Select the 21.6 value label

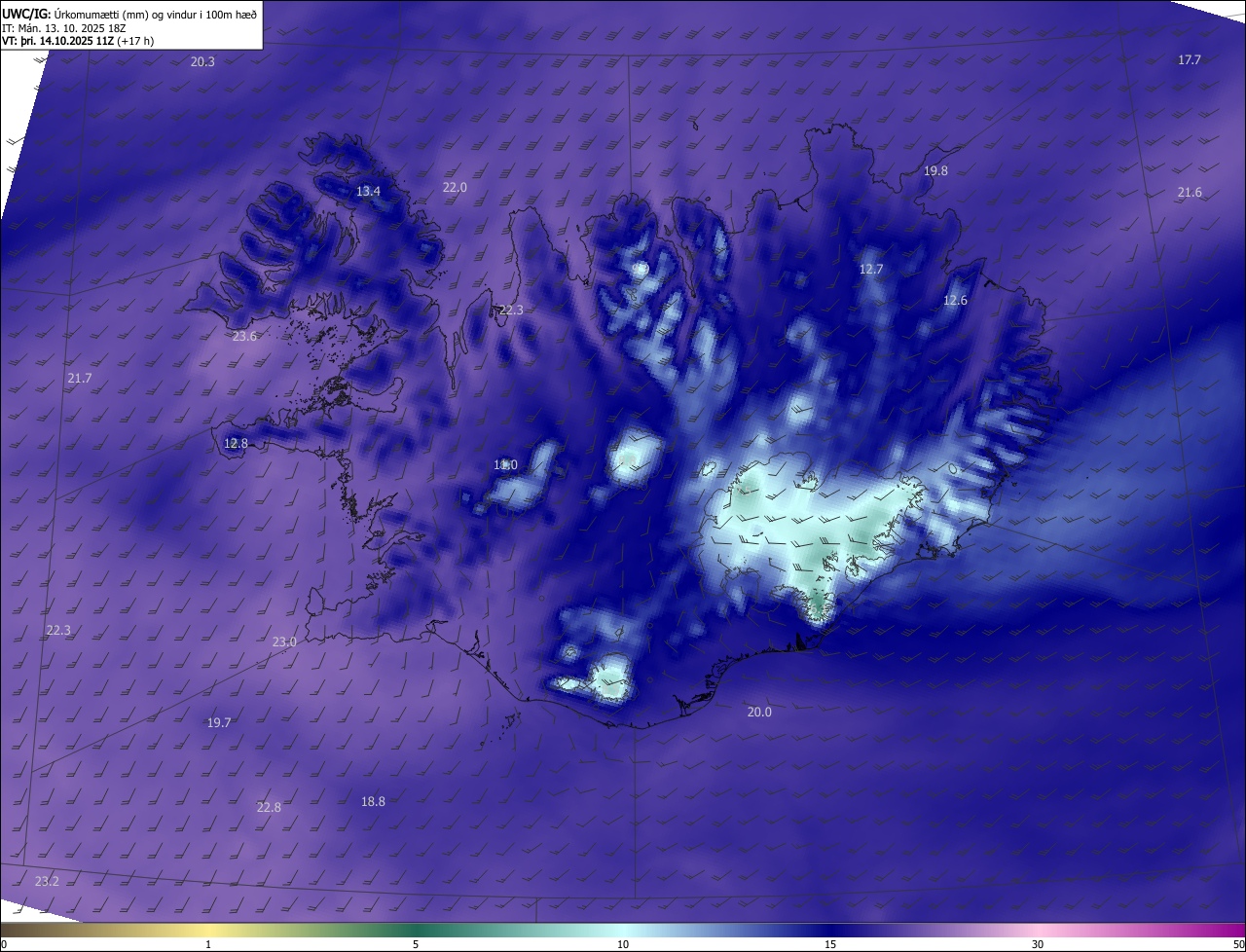pyautogui.click(x=1190, y=192)
